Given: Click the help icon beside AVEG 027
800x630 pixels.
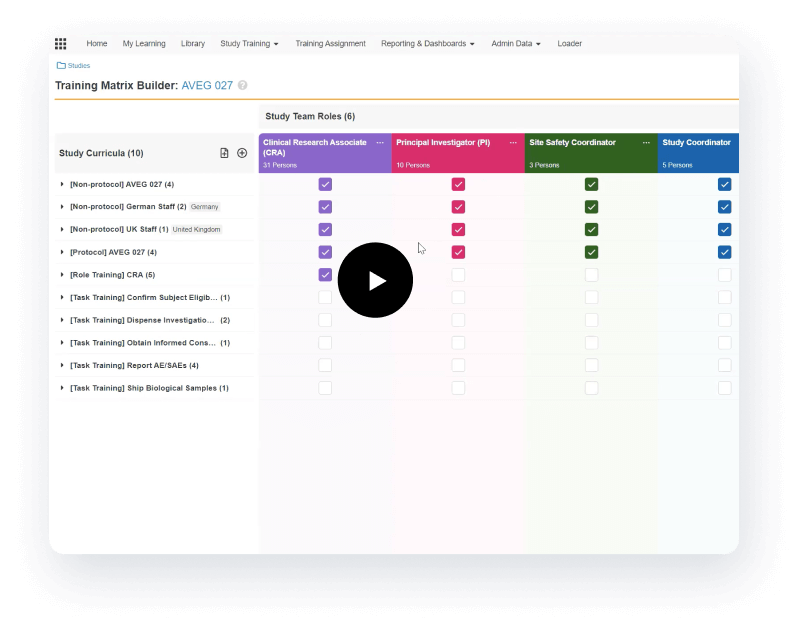Looking at the screenshot, I should pos(243,86).
